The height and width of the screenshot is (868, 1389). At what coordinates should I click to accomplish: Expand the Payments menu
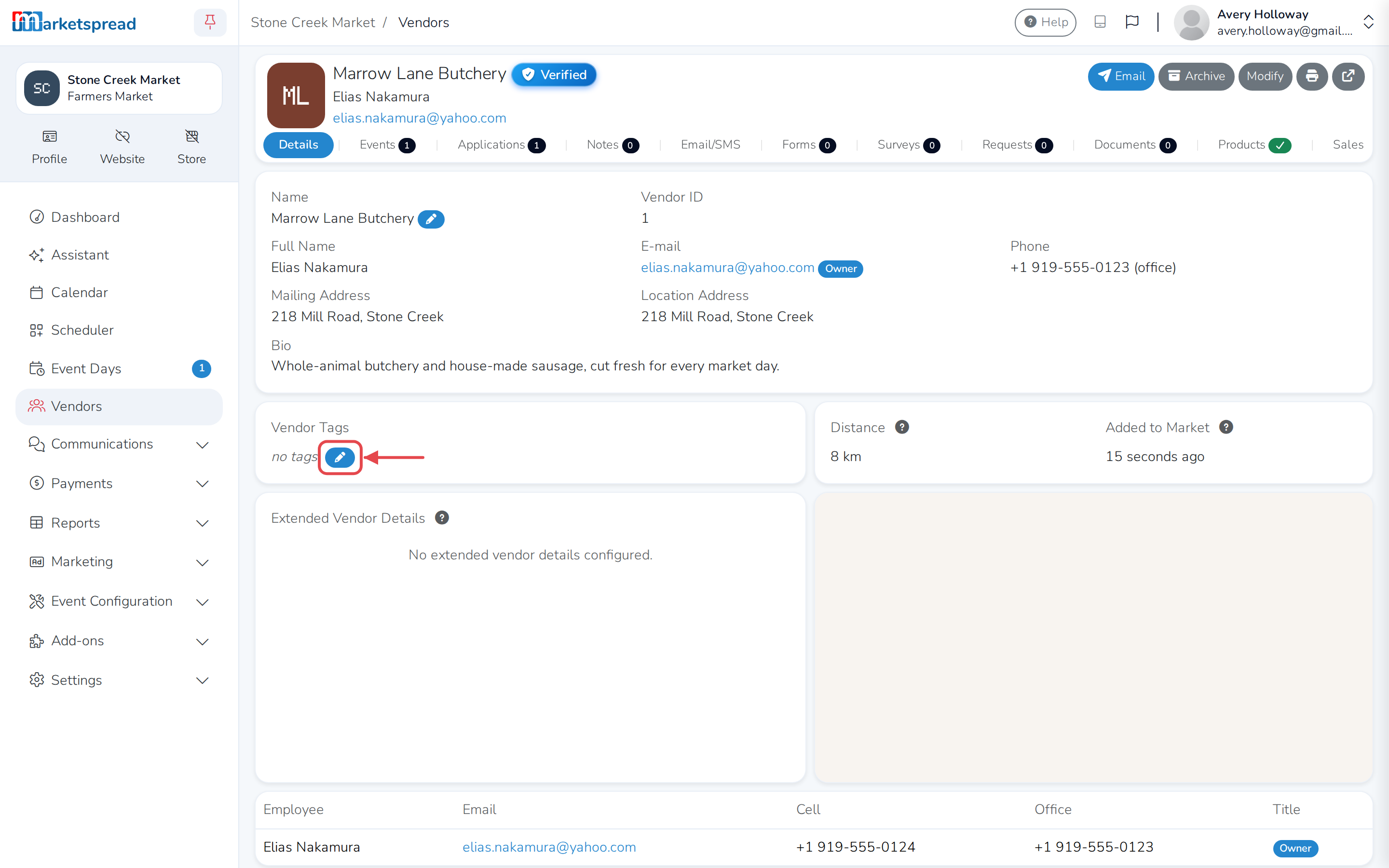point(119,483)
